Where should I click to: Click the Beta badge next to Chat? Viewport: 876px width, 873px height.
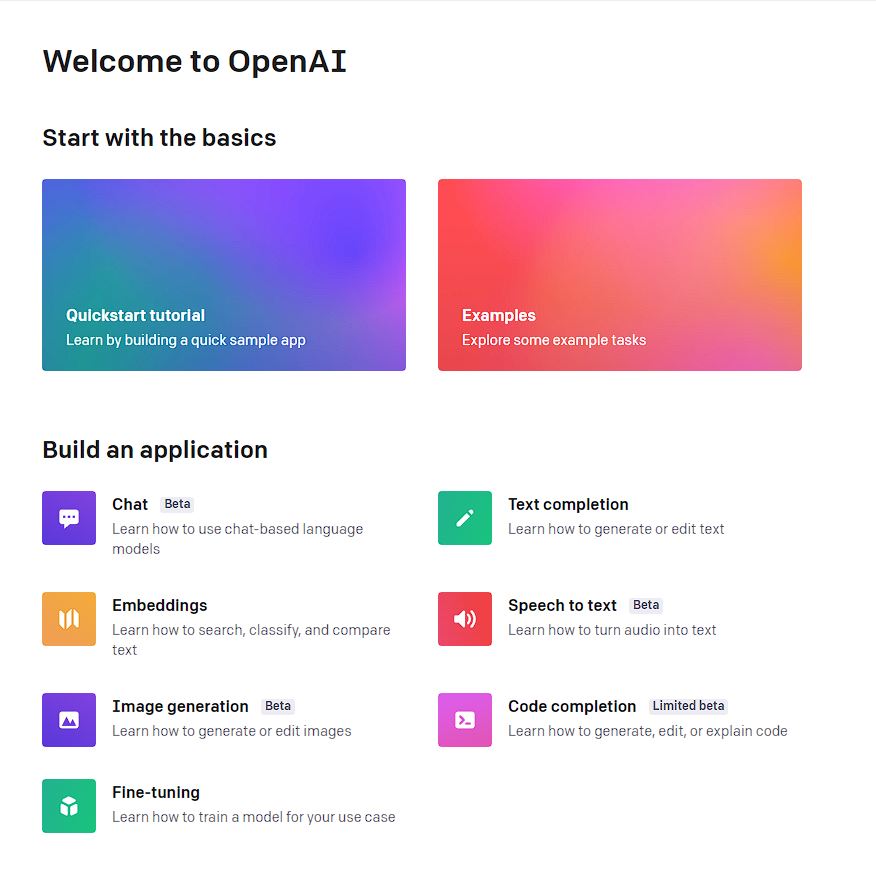tap(177, 504)
